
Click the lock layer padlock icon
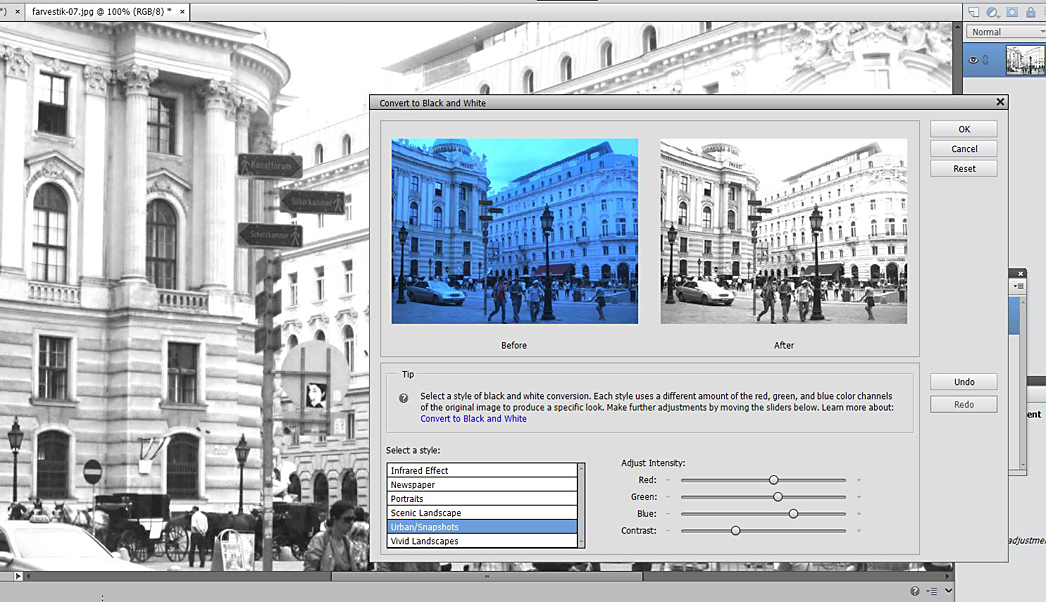(x=1032, y=12)
